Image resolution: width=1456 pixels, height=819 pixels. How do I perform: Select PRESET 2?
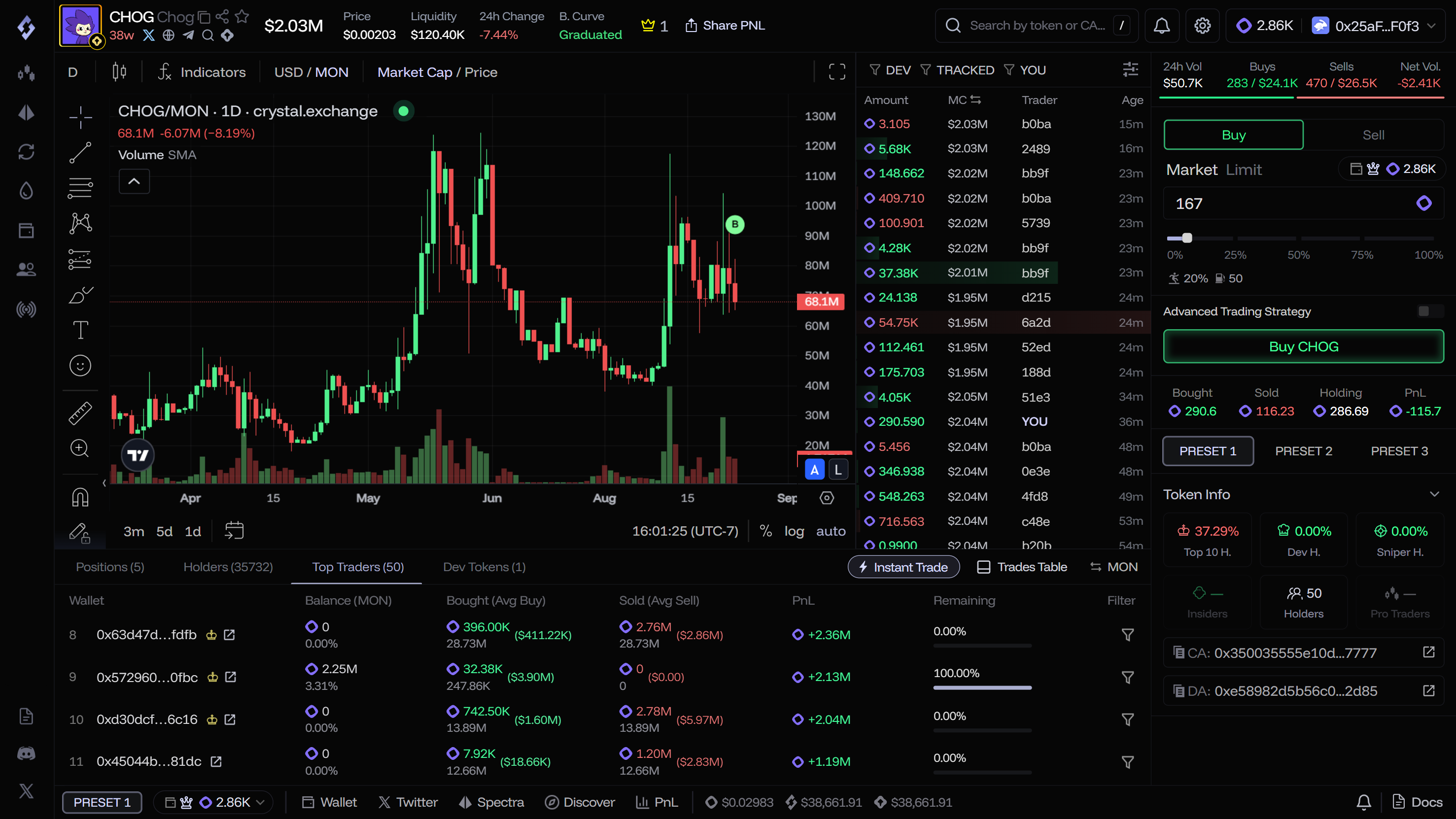tap(1303, 451)
